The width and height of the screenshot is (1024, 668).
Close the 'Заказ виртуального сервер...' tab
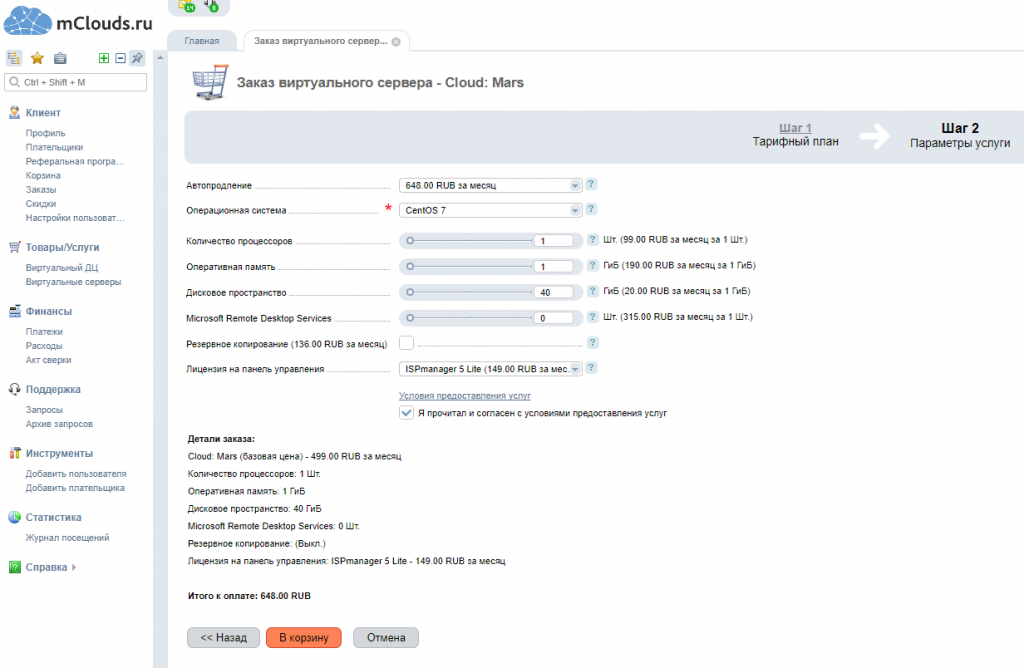pyautogui.click(x=396, y=41)
